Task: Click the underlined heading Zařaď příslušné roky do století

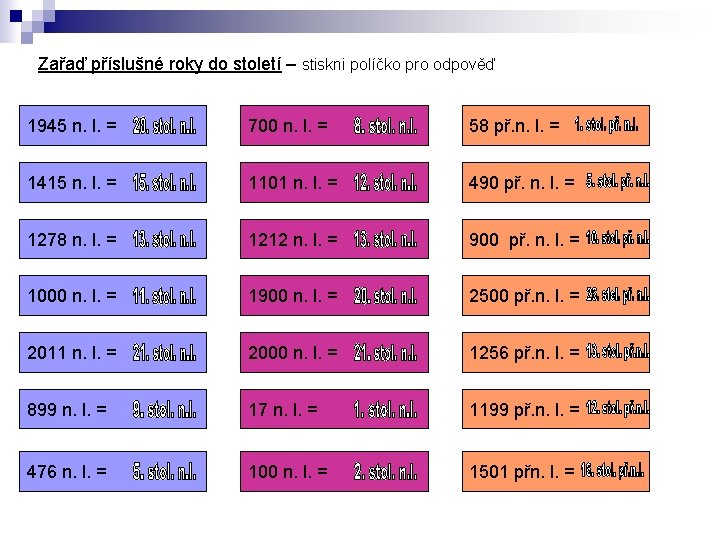Action: [x=159, y=64]
